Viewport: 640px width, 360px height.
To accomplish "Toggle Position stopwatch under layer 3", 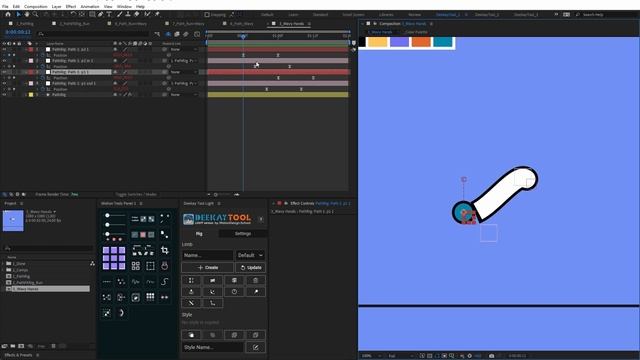I will coord(43,78).
